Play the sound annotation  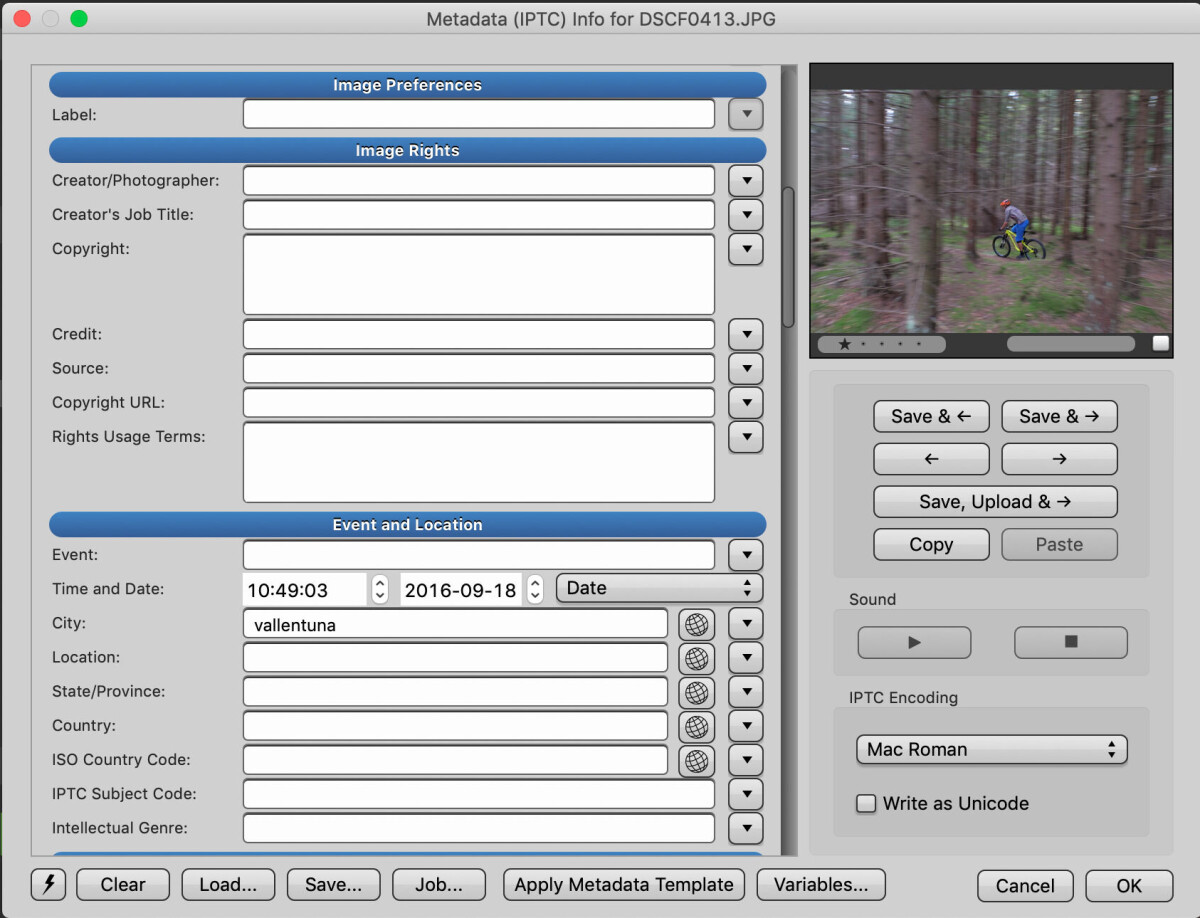pos(914,643)
